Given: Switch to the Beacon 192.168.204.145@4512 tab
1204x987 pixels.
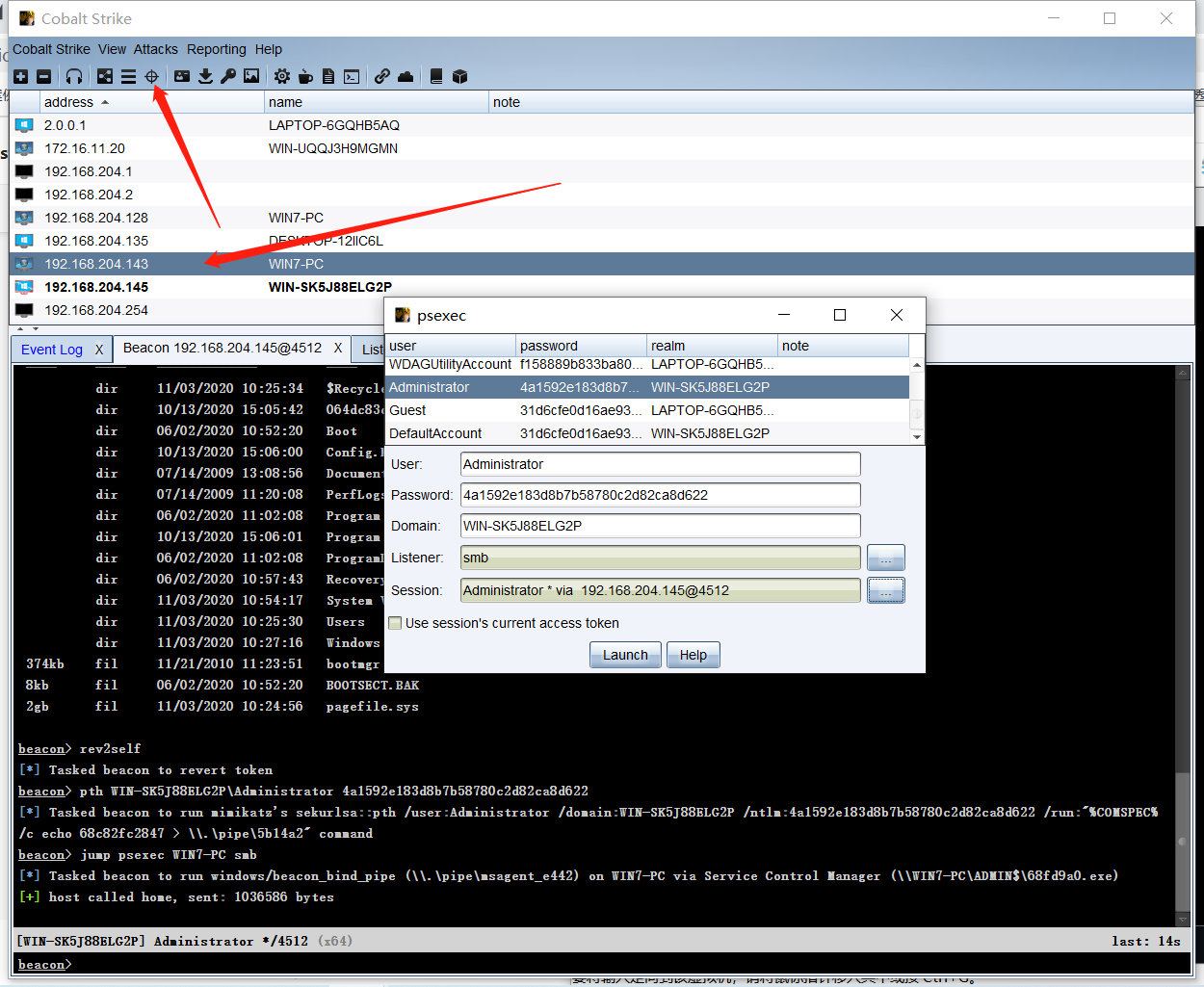Looking at the screenshot, I should [x=222, y=348].
